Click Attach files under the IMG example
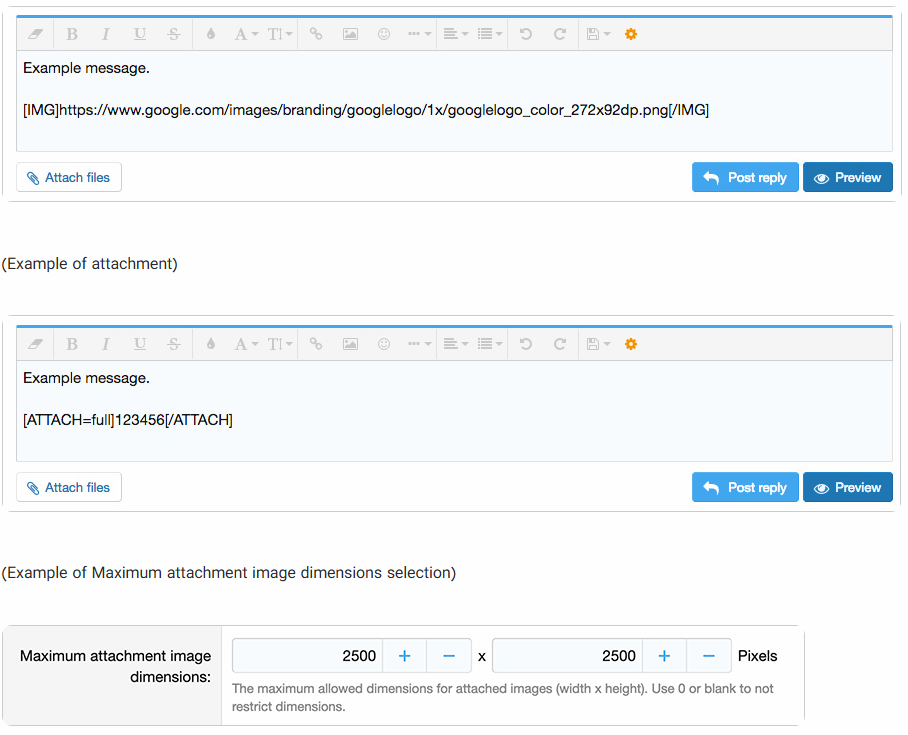The width and height of the screenshot is (908, 735). [69, 177]
